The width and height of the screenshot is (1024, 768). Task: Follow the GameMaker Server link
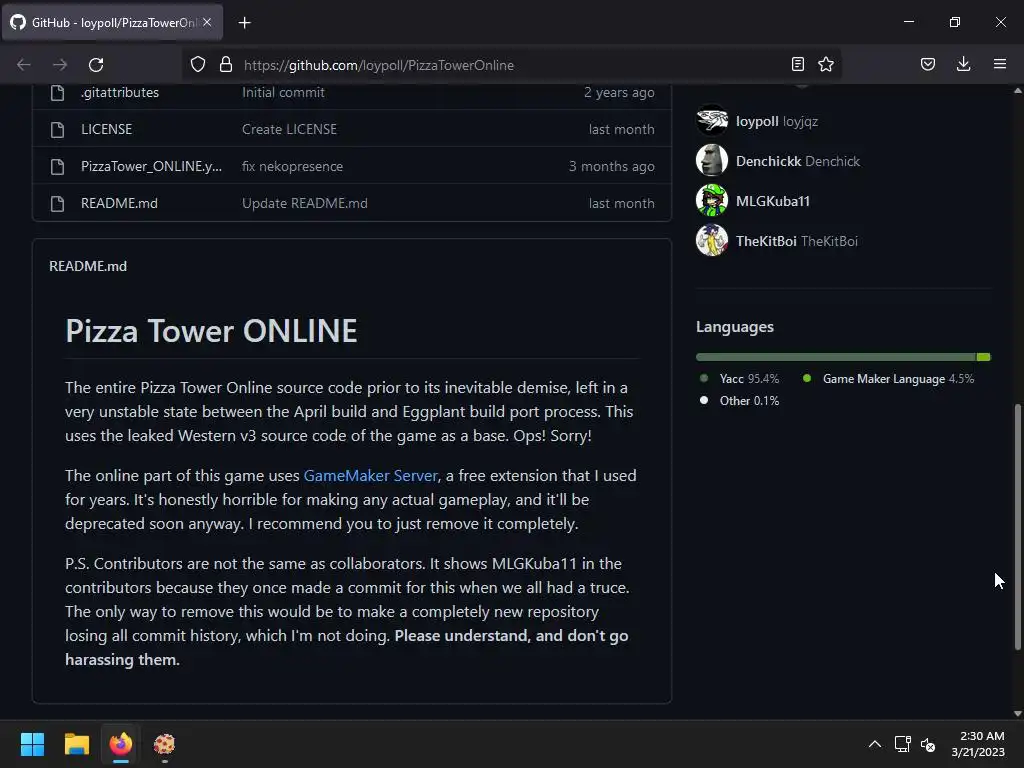click(370, 475)
